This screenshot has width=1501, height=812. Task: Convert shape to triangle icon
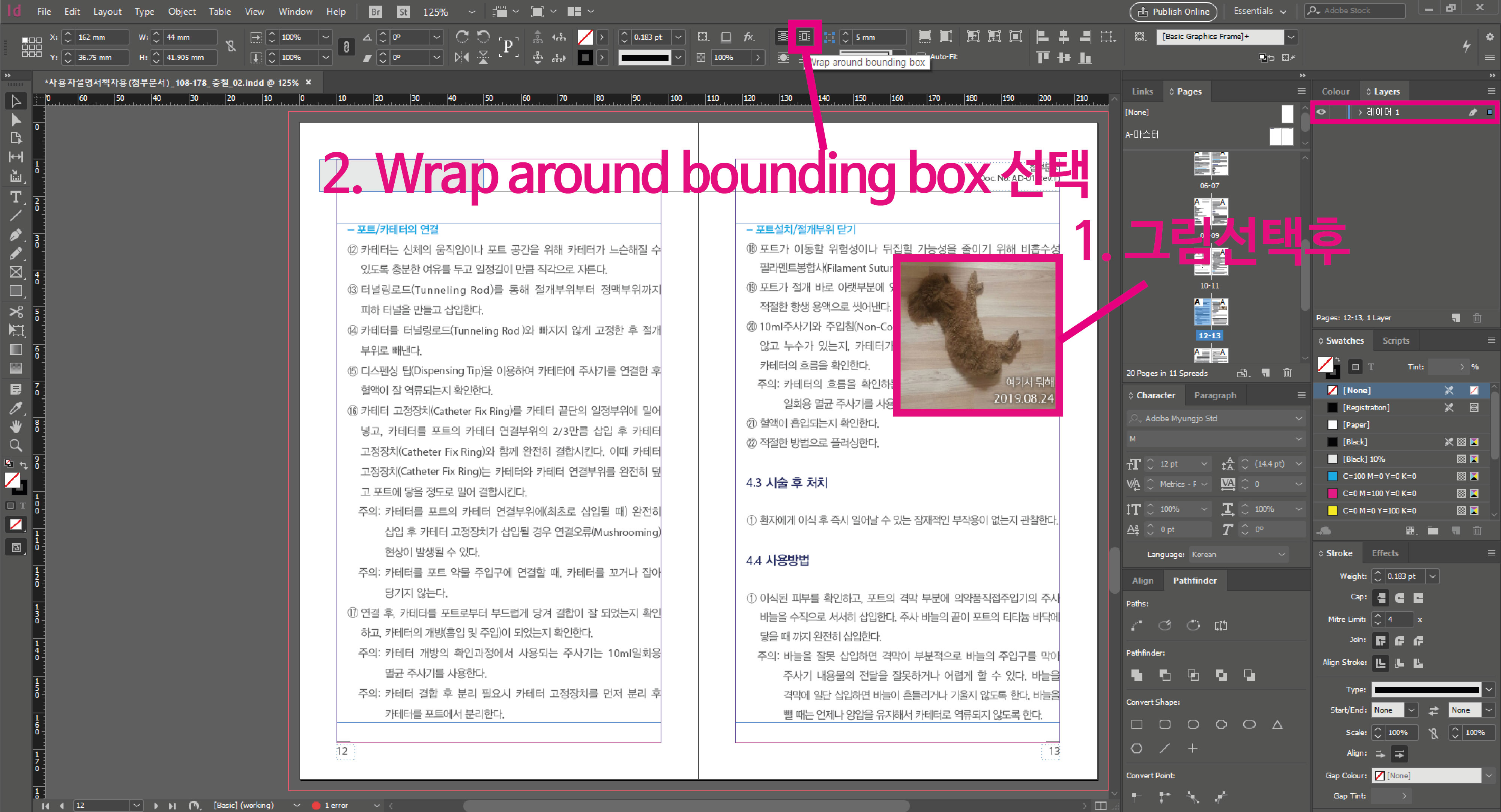pyautogui.click(x=1277, y=725)
